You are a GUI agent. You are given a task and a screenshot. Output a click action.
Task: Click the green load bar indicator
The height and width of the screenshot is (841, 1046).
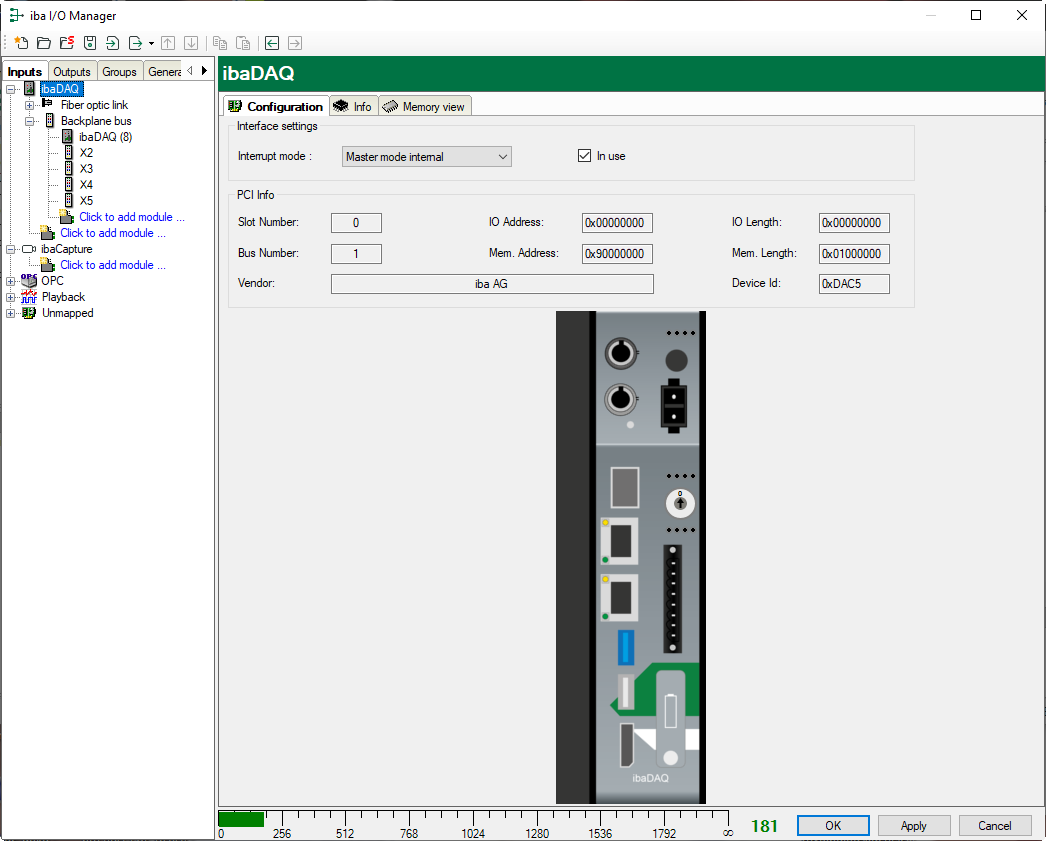click(241, 819)
